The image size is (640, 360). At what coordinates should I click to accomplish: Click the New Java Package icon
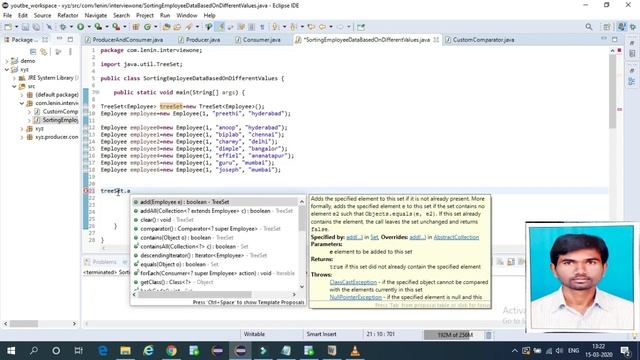(136, 27)
